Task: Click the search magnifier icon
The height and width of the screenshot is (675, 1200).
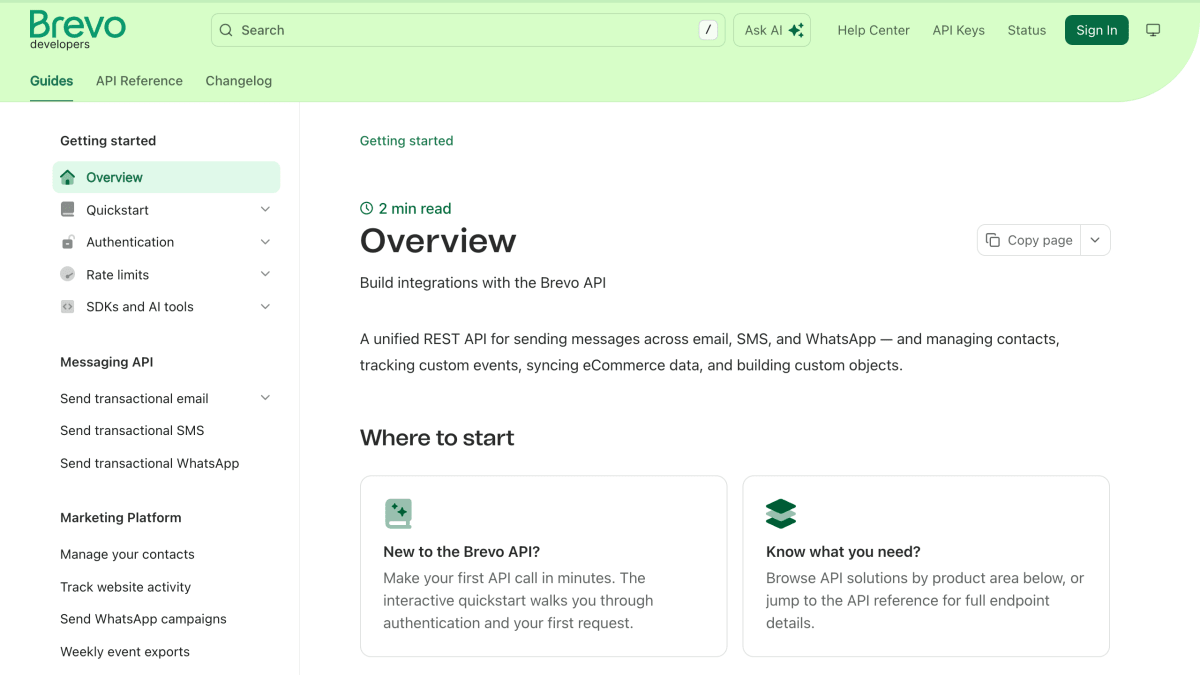Action: click(x=226, y=30)
